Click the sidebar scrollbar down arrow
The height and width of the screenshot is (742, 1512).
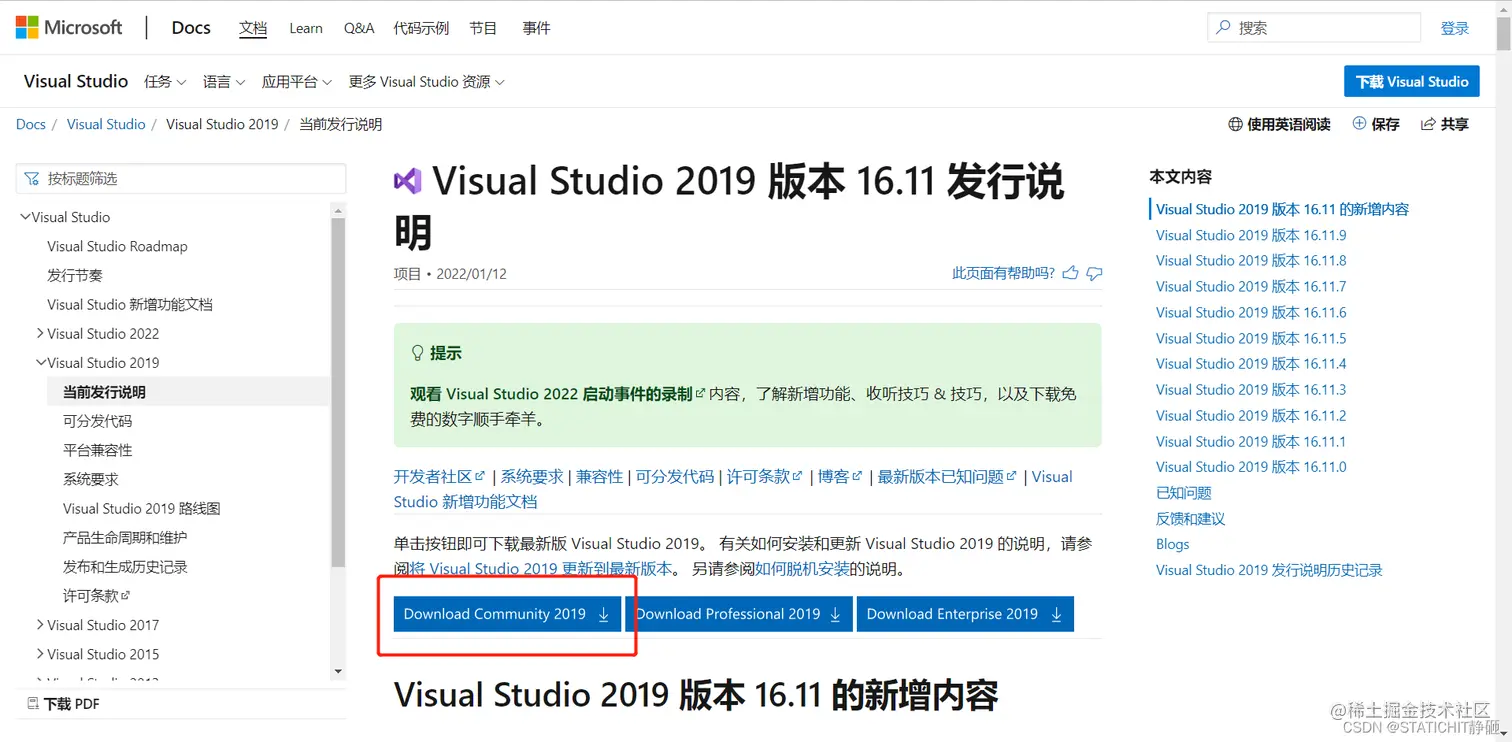point(338,671)
